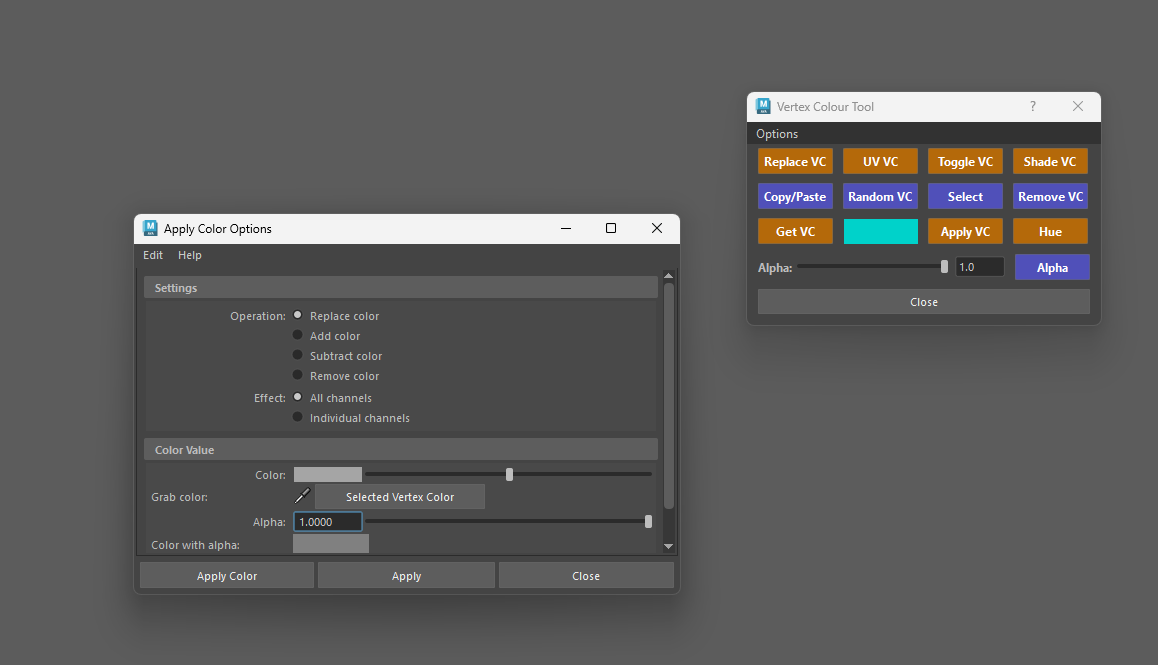Select the Subtract color operation
1158x665 pixels.
pyautogui.click(x=298, y=355)
